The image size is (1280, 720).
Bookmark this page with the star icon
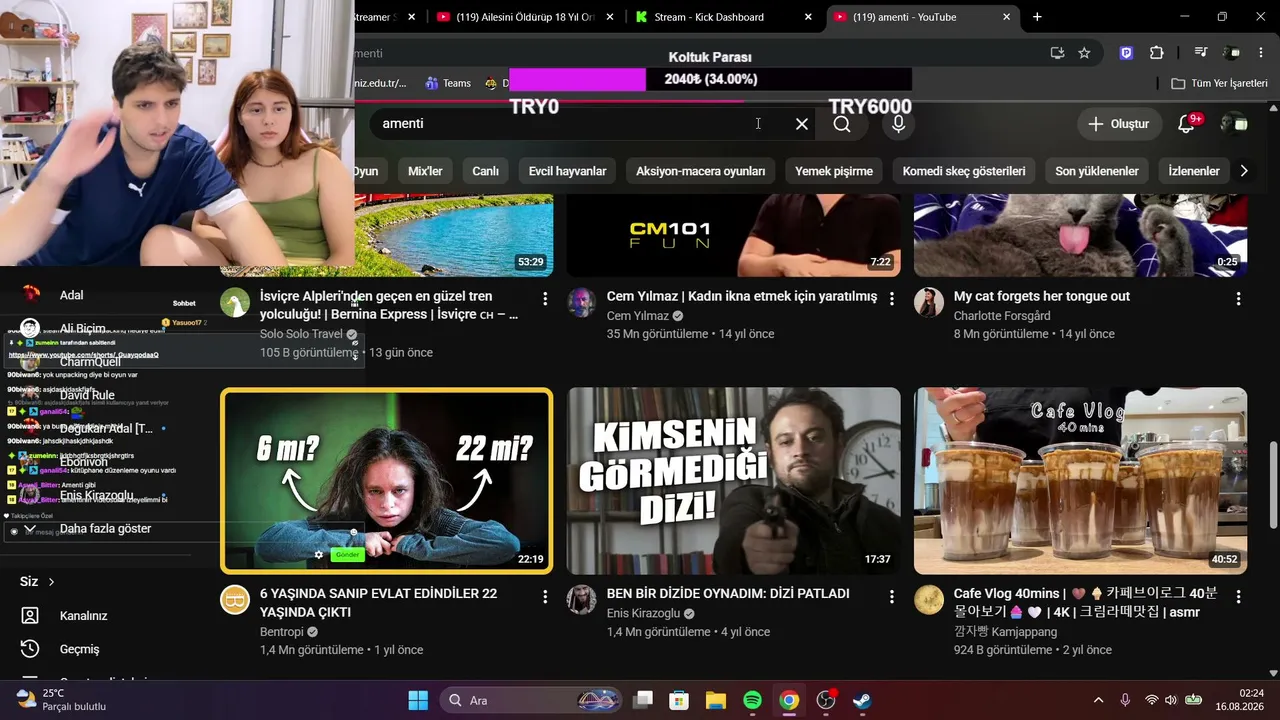pyautogui.click(x=1084, y=53)
